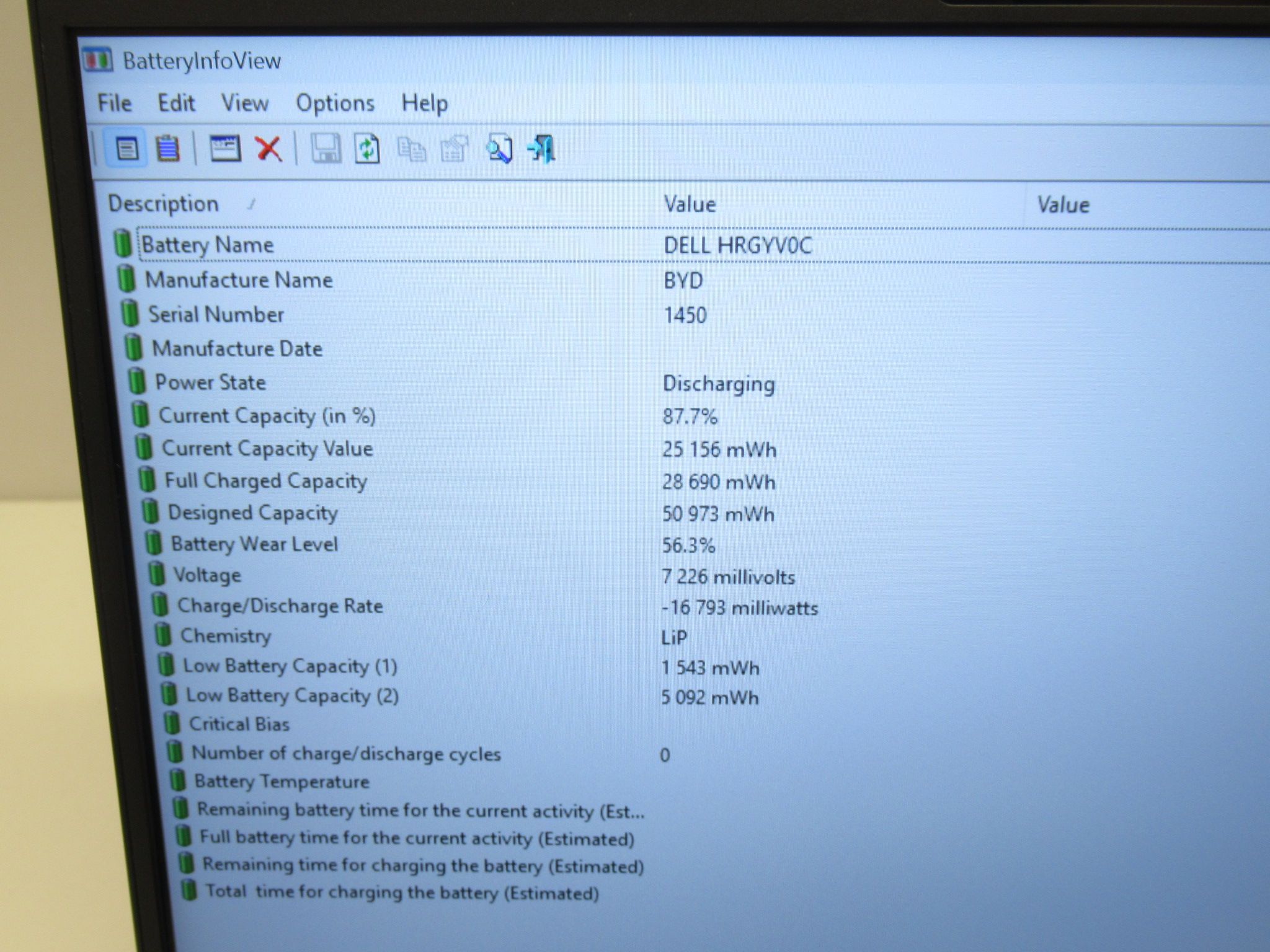
Task: Refresh battery info with the toolbar icon
Action: tap(367, 149)
